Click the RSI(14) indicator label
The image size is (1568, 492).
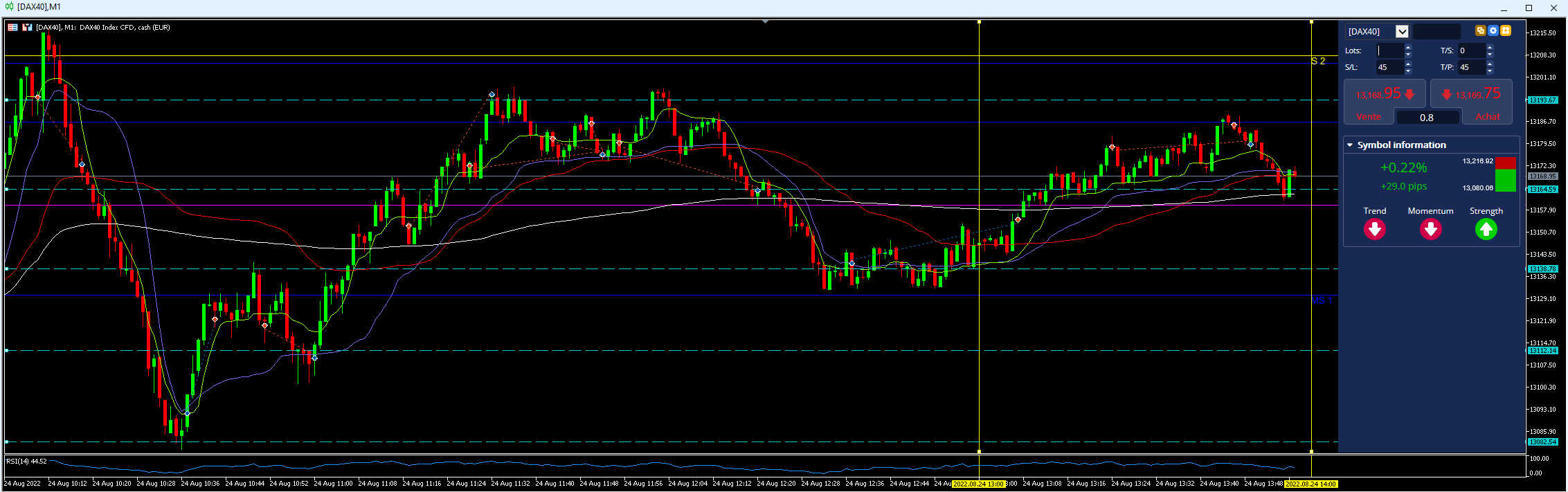26,461
